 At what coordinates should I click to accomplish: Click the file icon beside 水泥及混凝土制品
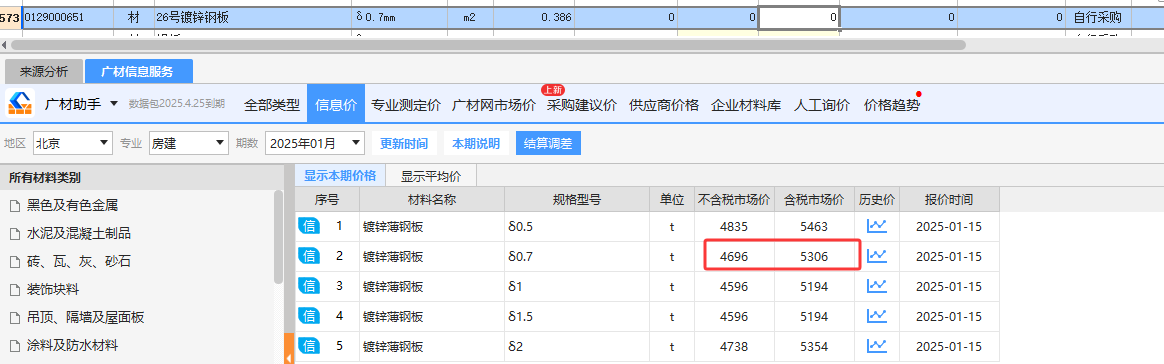coord(15,234)
